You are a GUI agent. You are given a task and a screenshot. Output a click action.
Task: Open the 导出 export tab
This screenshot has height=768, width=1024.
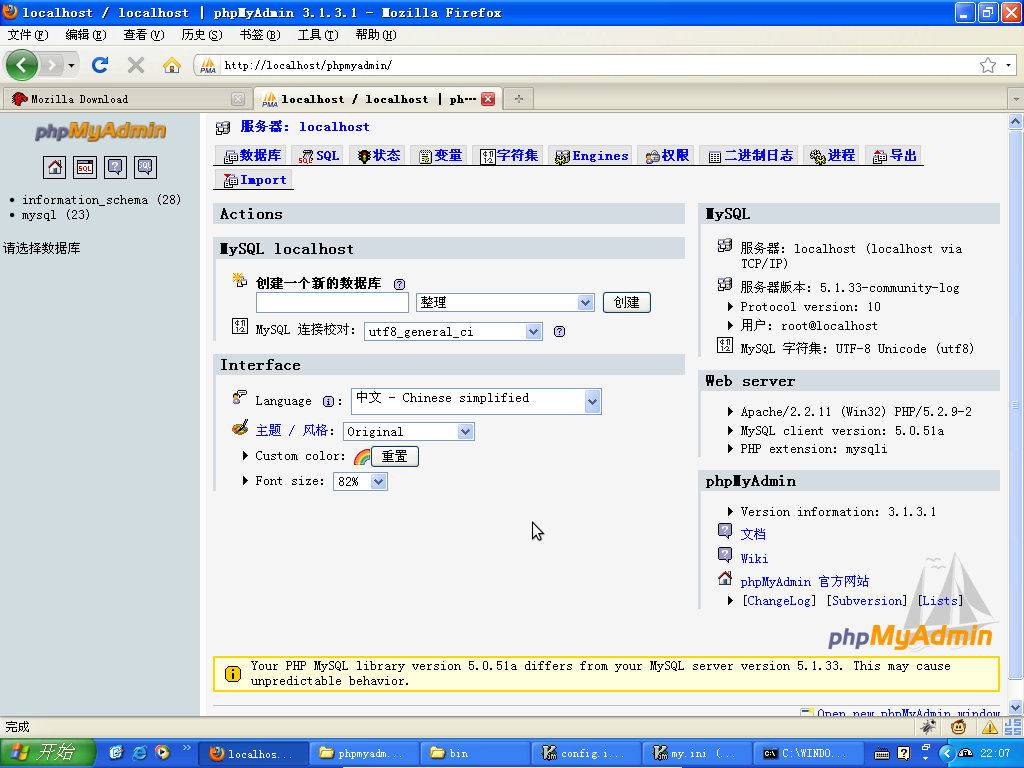coord(895,155)
